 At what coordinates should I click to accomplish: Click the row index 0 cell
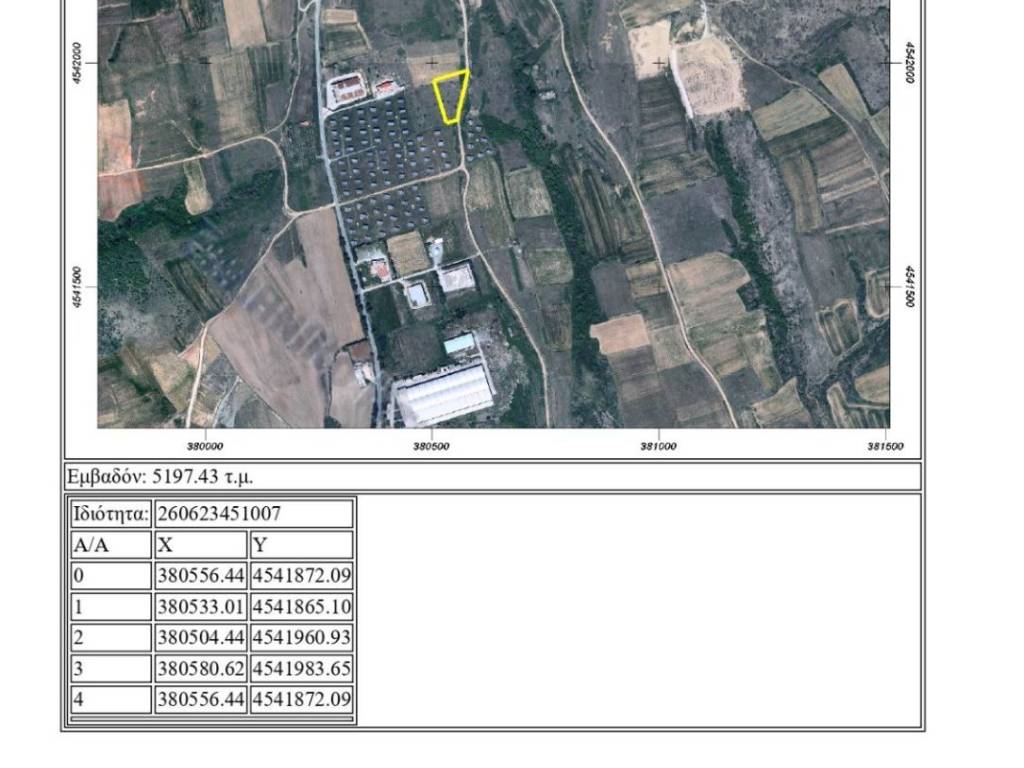coord(110,576)
